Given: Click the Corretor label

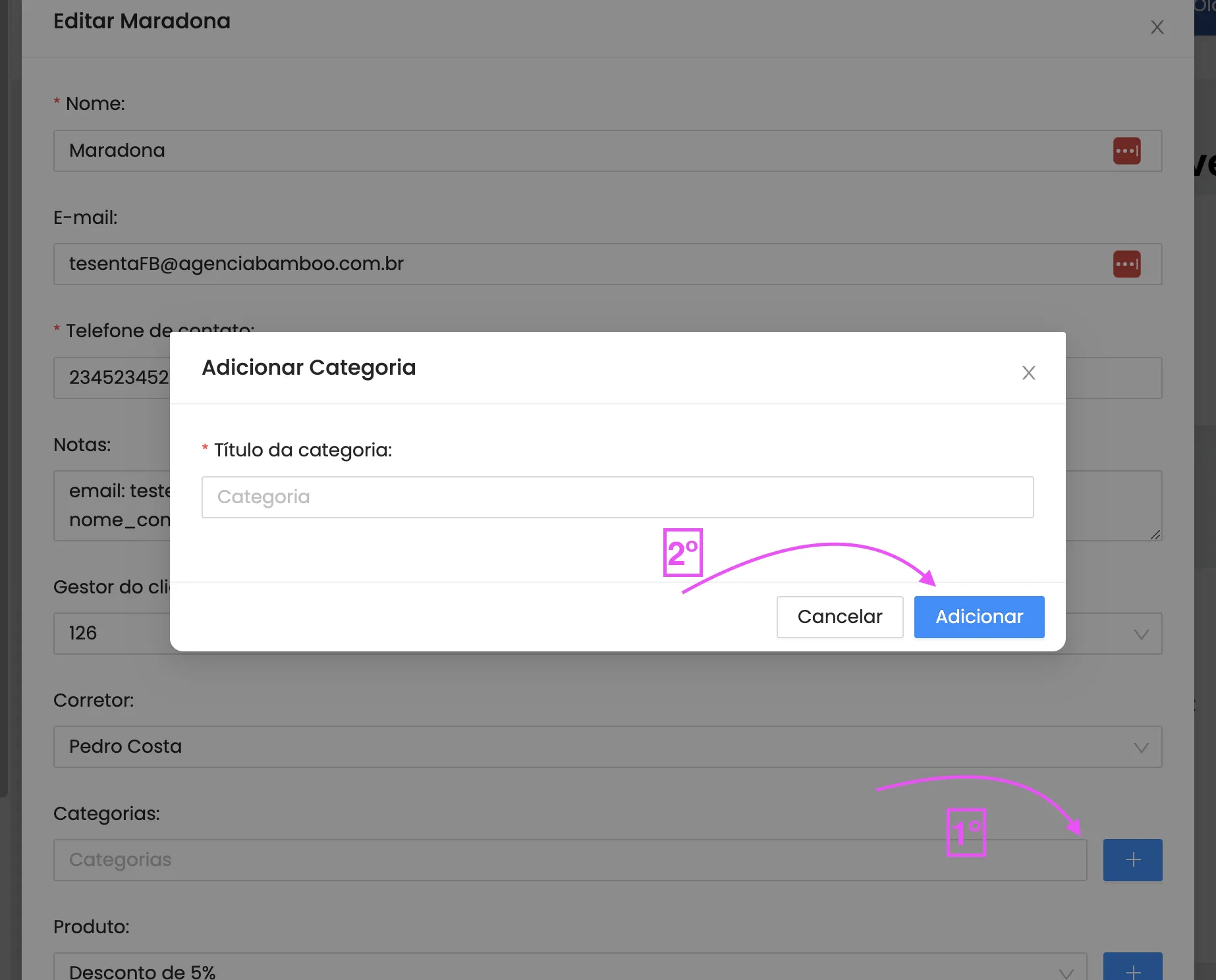Looking at the screenshot, I should (x=94, y=700).
